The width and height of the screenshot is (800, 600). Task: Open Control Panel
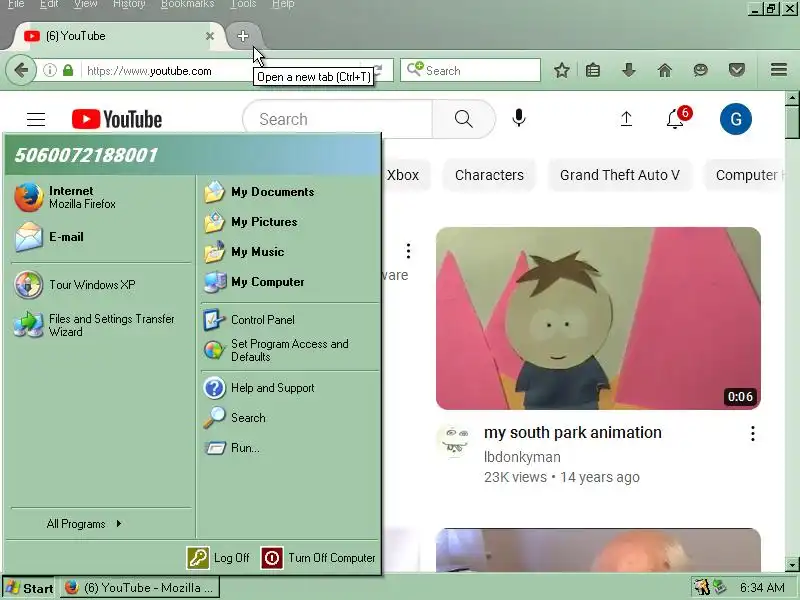click(290, 320)
